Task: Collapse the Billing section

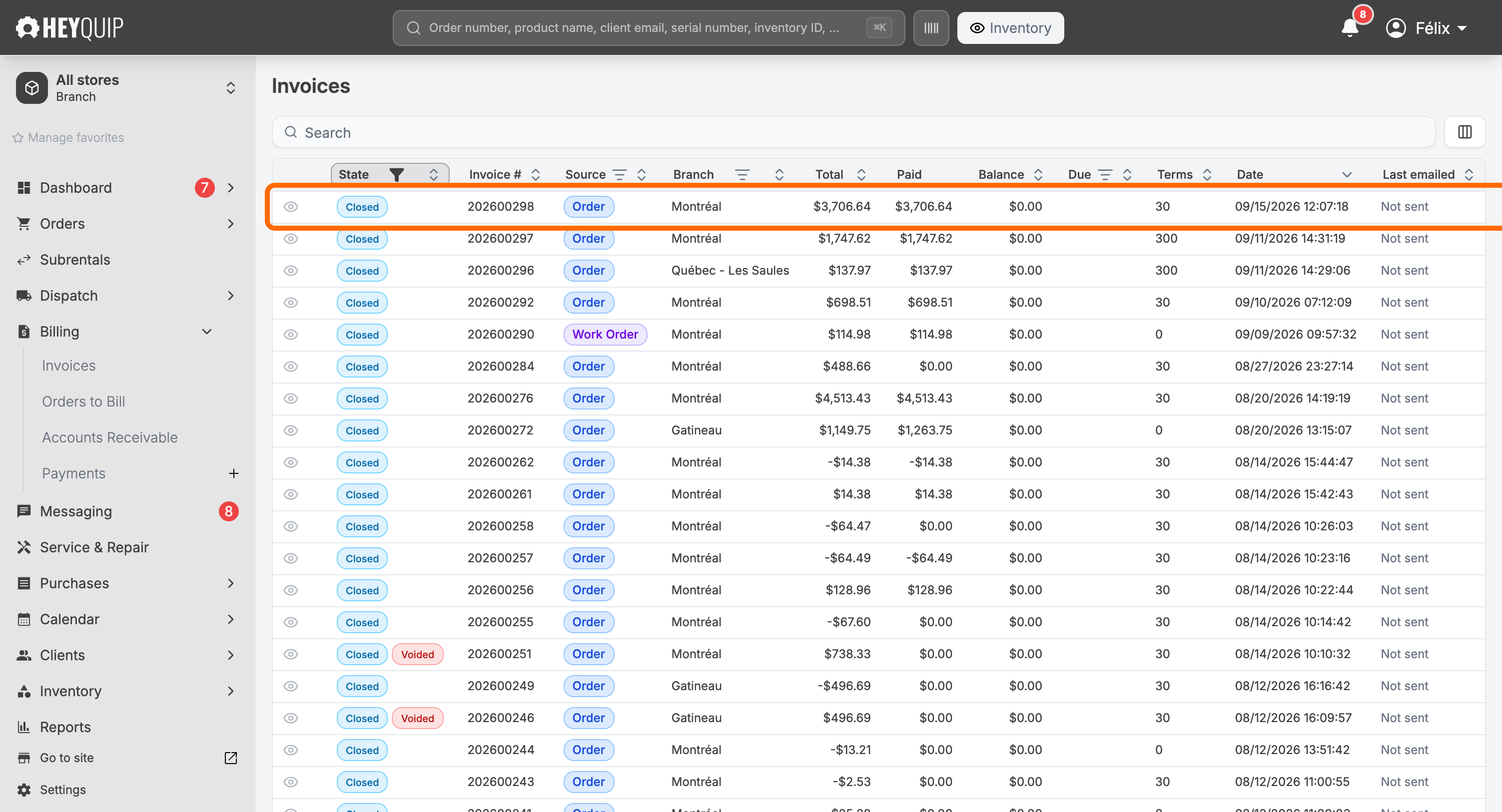Action: [206, 332]
